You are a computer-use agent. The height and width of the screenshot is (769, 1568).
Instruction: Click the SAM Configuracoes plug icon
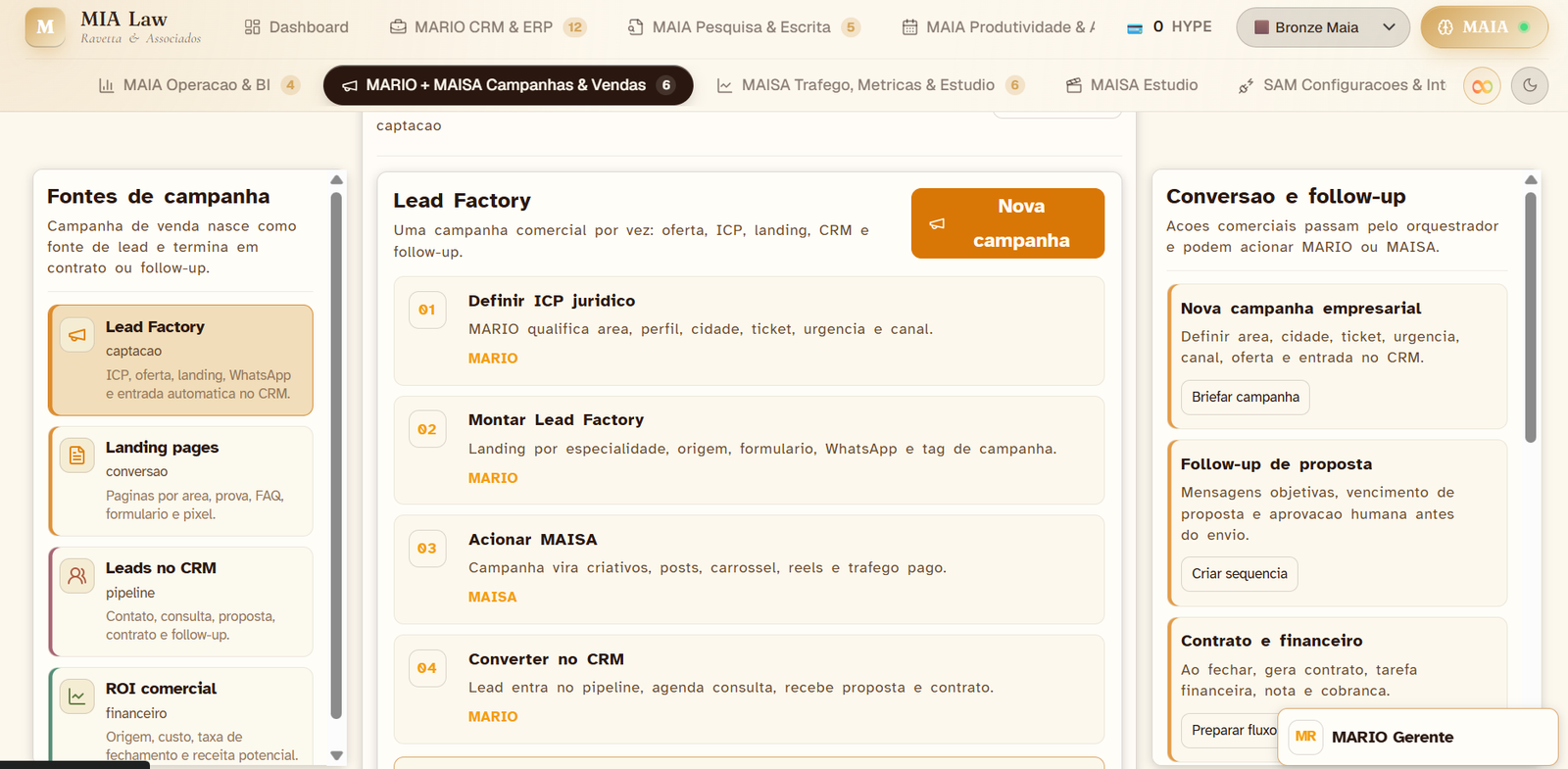click(1246, 86)
